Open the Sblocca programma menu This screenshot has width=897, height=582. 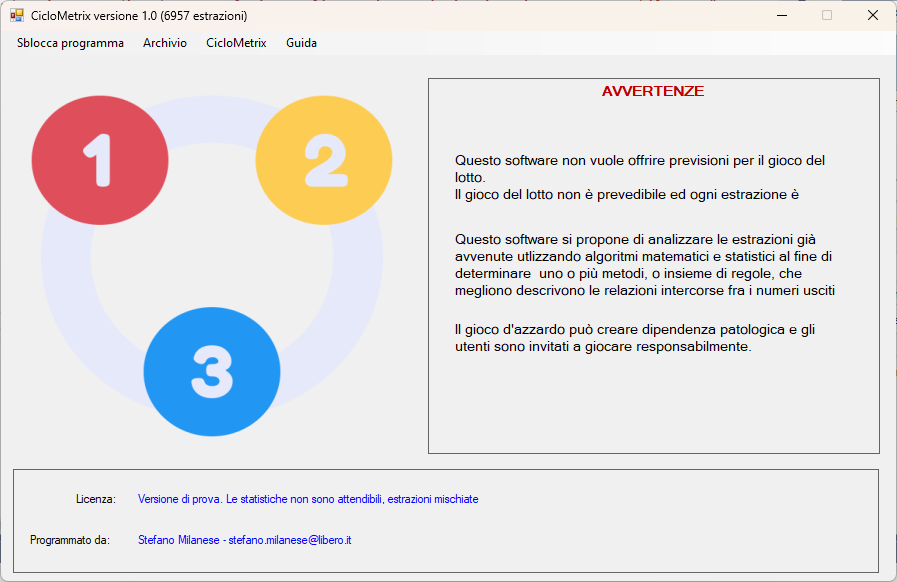[70, 43]
